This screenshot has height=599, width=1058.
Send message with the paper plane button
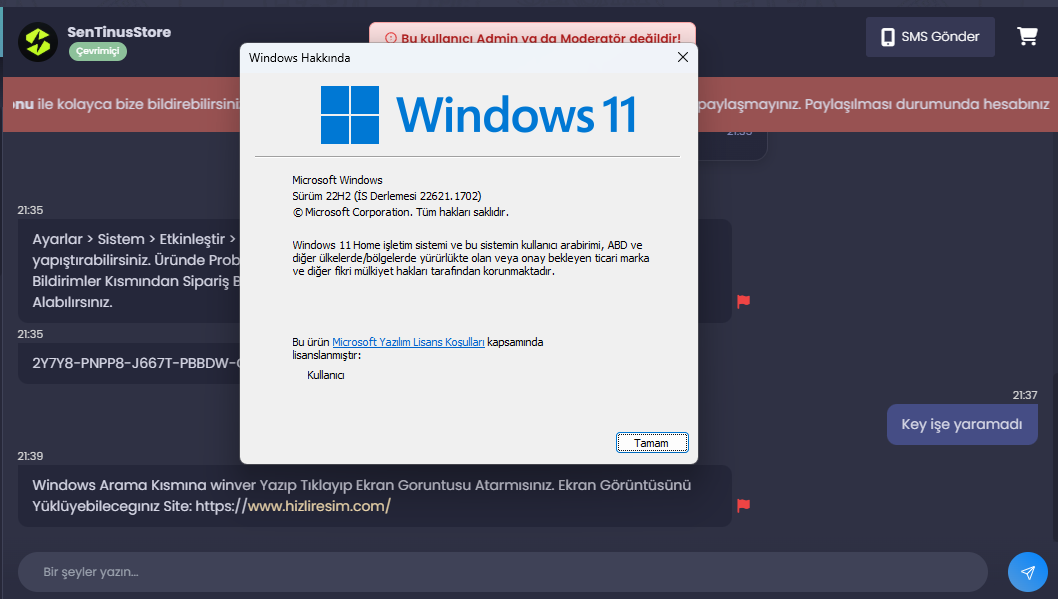coord(1027,572)
